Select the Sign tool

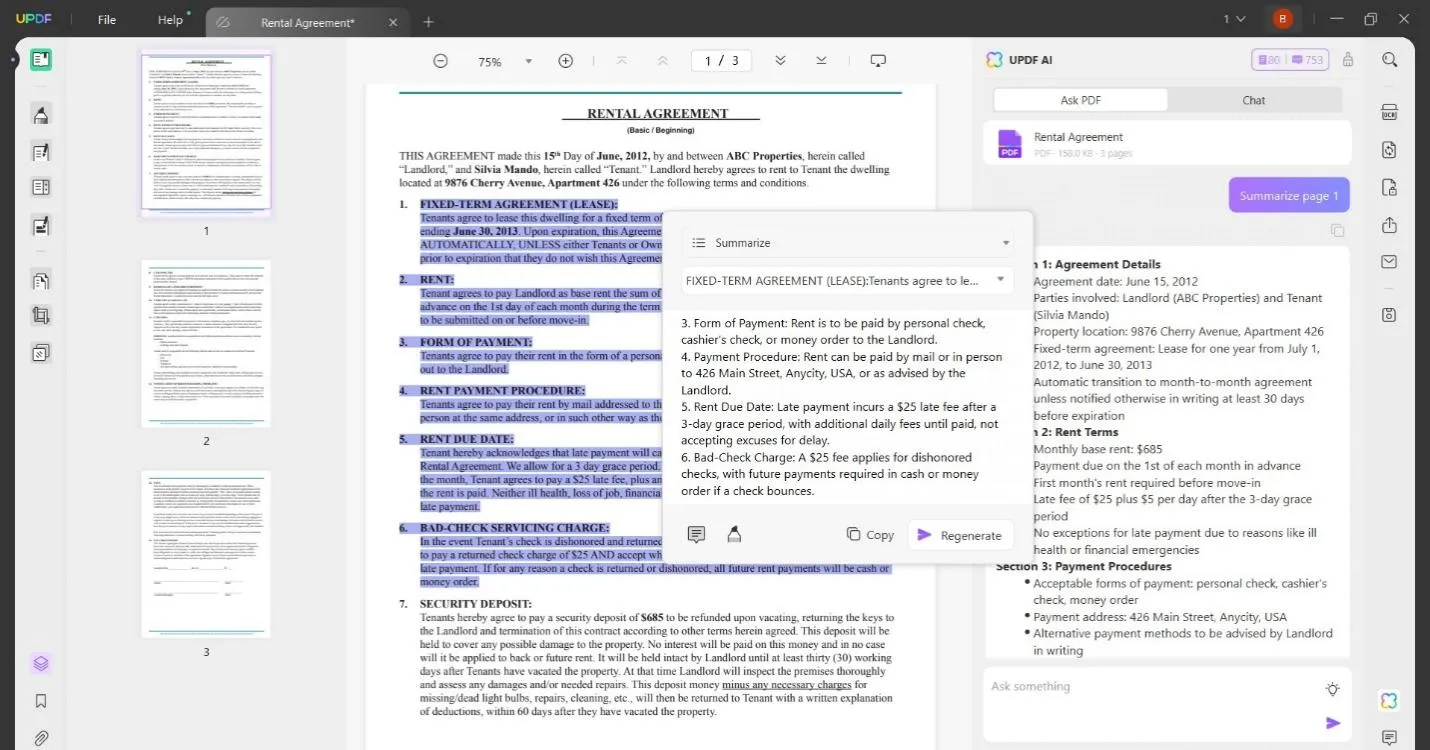click(x=41, y=226)
